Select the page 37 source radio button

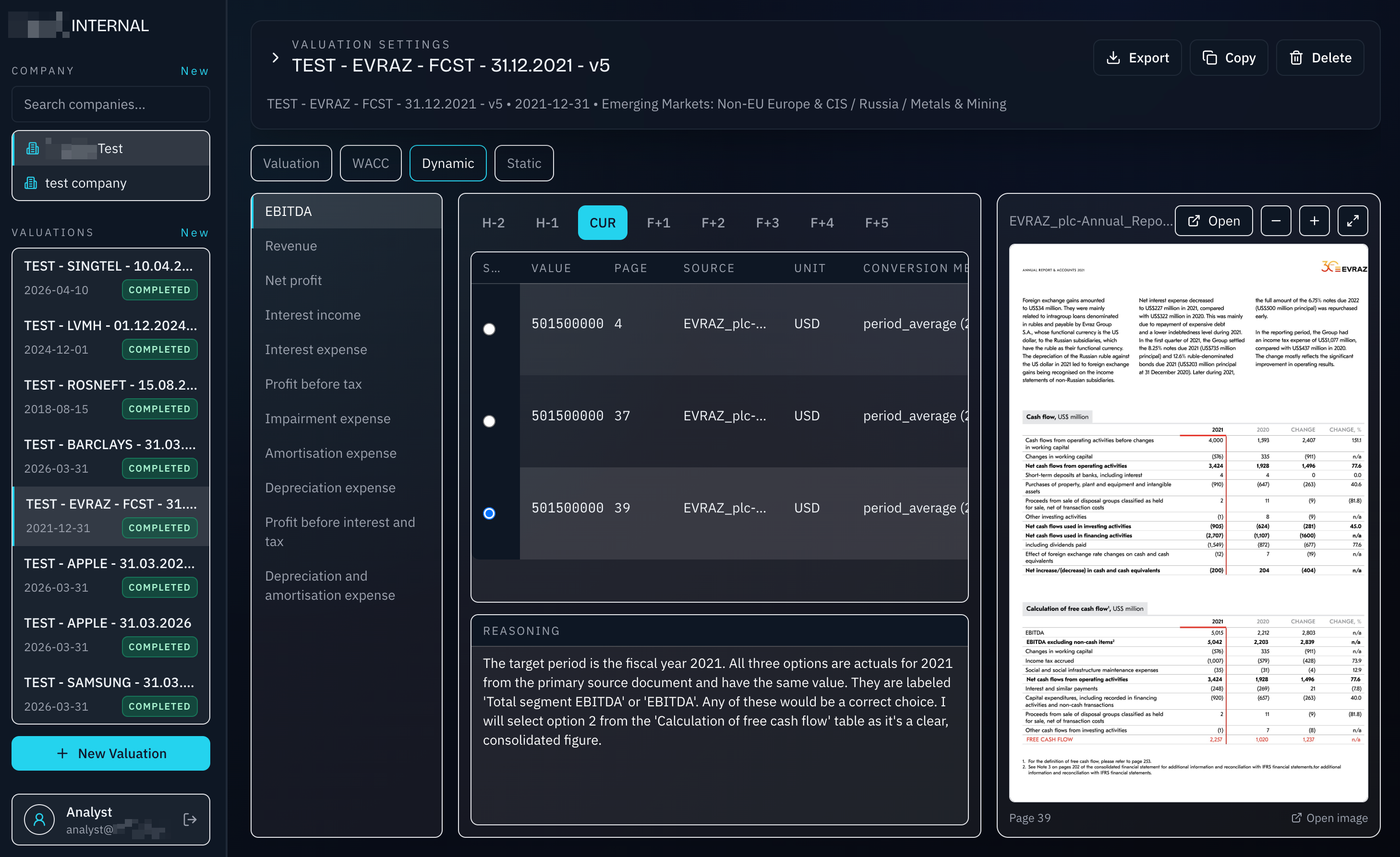(x=489, y=421)
